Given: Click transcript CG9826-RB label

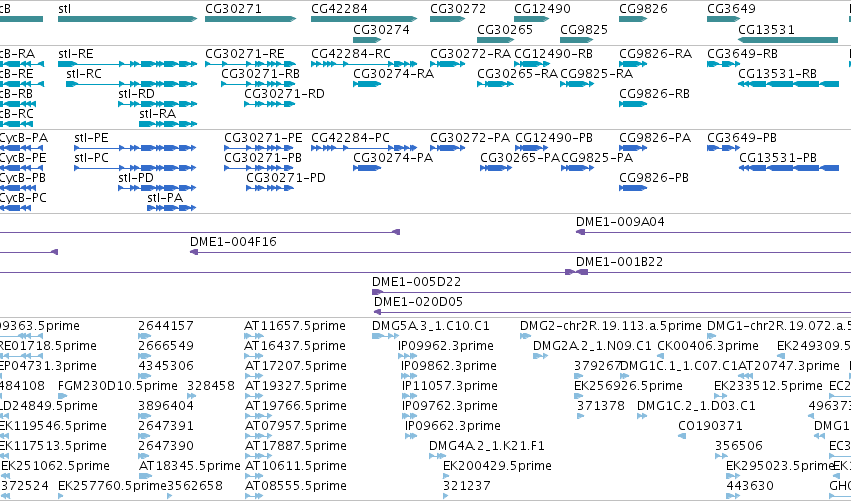Looking at the screenshot, I should [x=655, y=94].
